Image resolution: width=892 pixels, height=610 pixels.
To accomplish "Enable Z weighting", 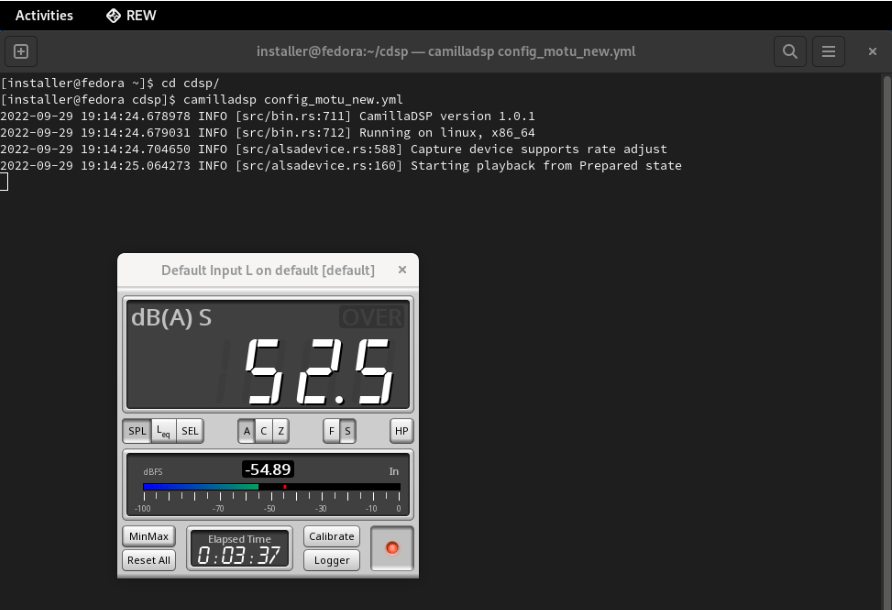I will [x=280, y=431].
